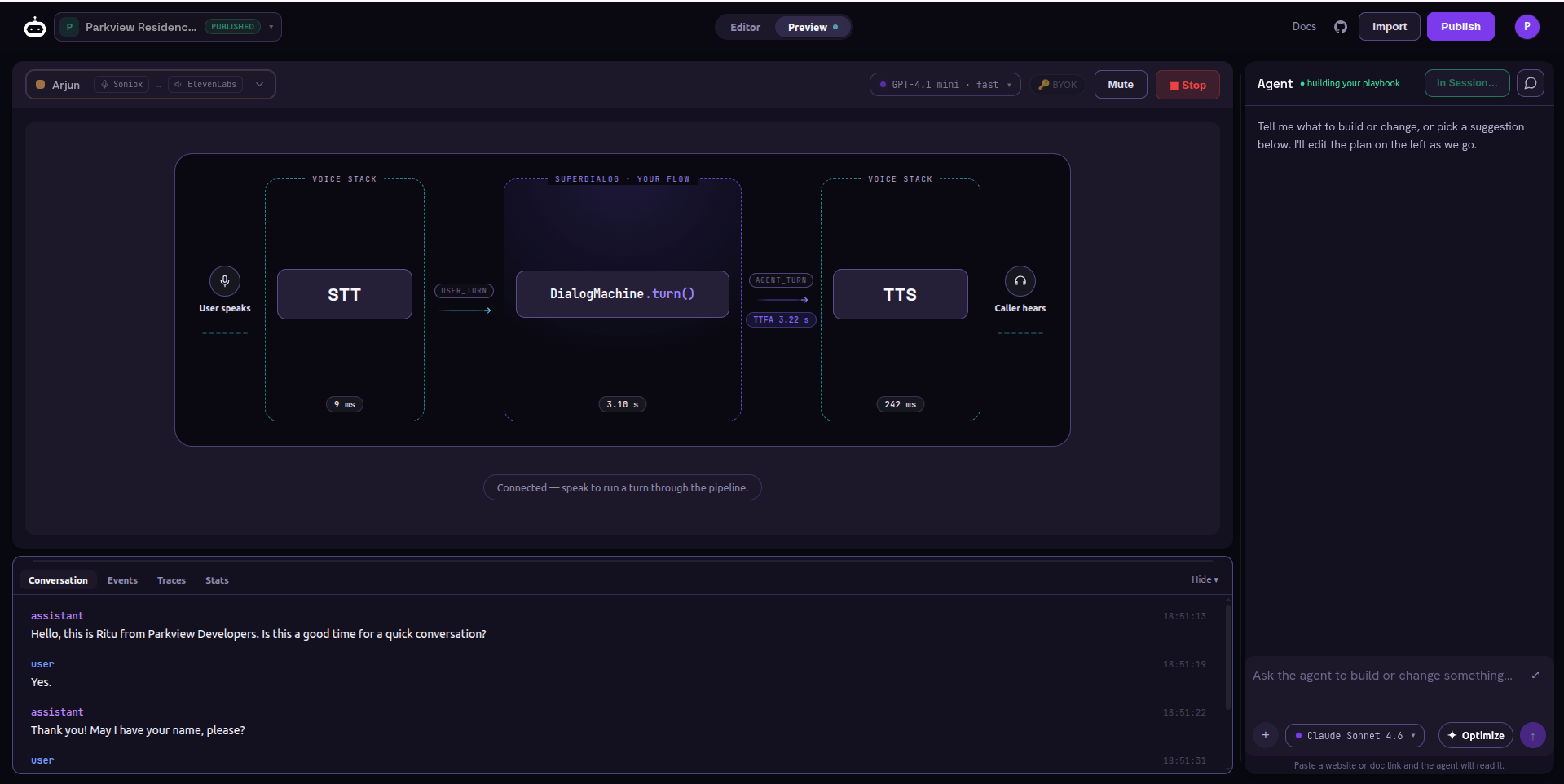1564x784 pixels.
Task: Click the user speaks microphone icon
Action: [225, 281]
